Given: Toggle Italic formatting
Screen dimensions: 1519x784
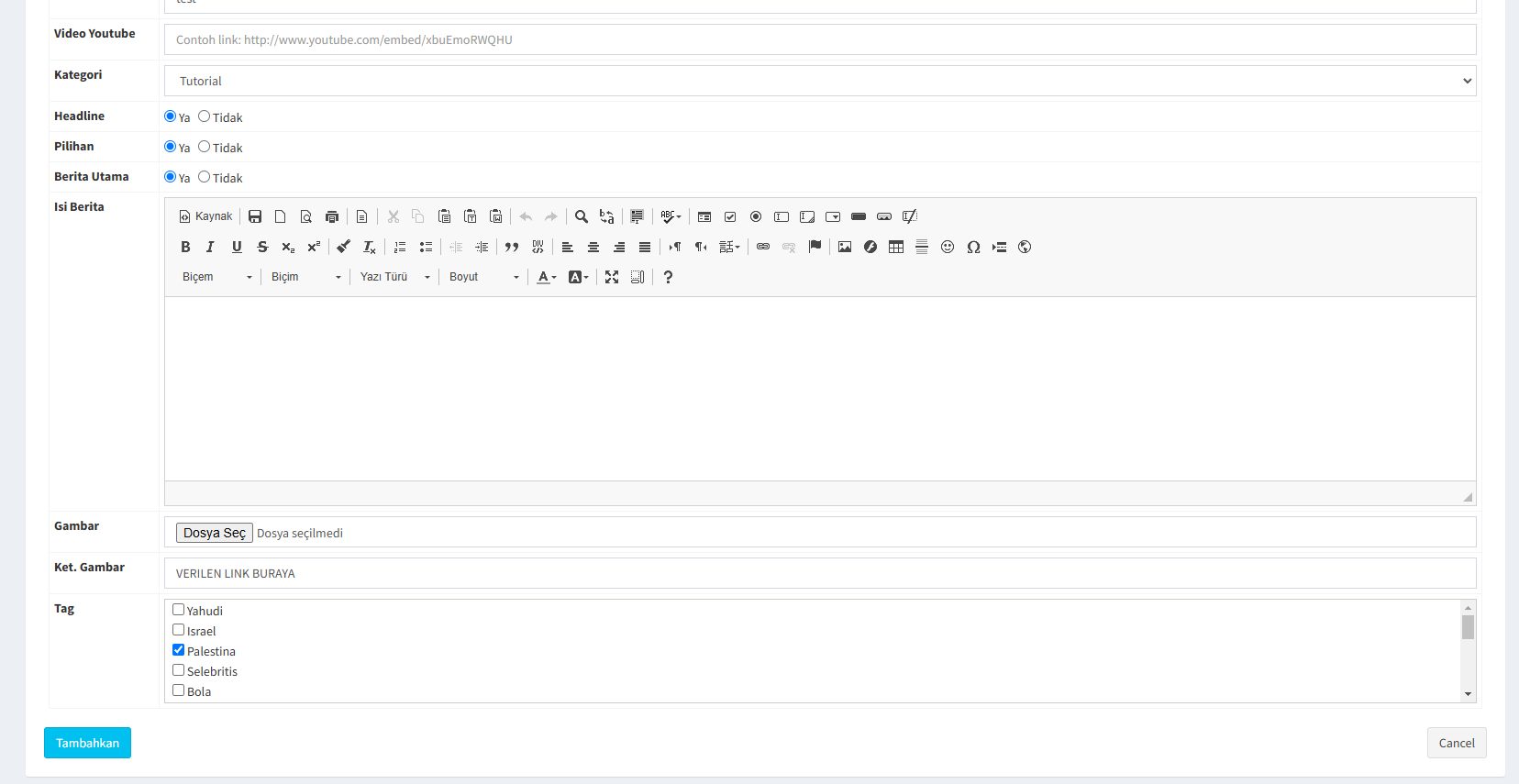Looking at the screenshot, I should tap(211, 247).
